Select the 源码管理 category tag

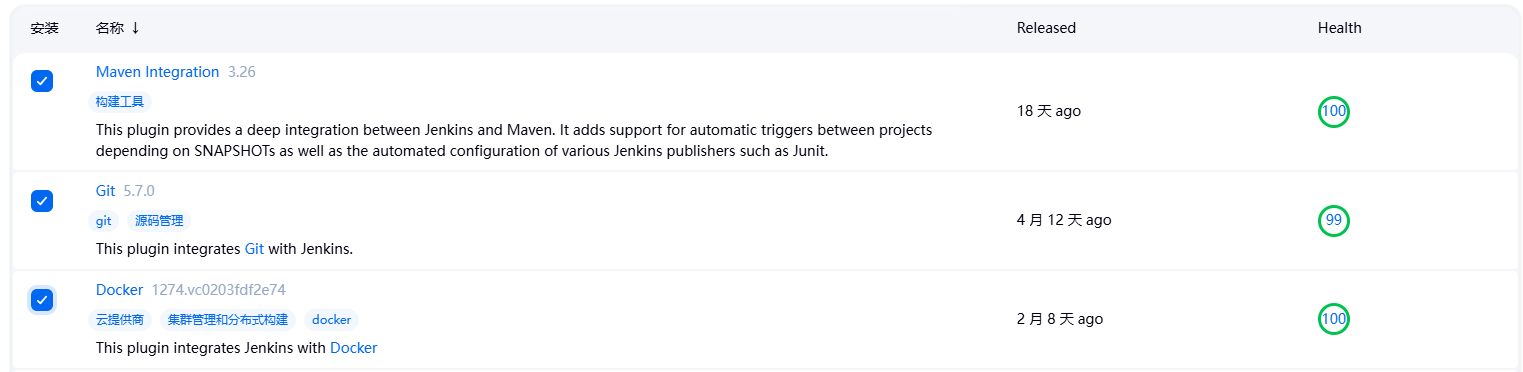[x=159, y=221]
